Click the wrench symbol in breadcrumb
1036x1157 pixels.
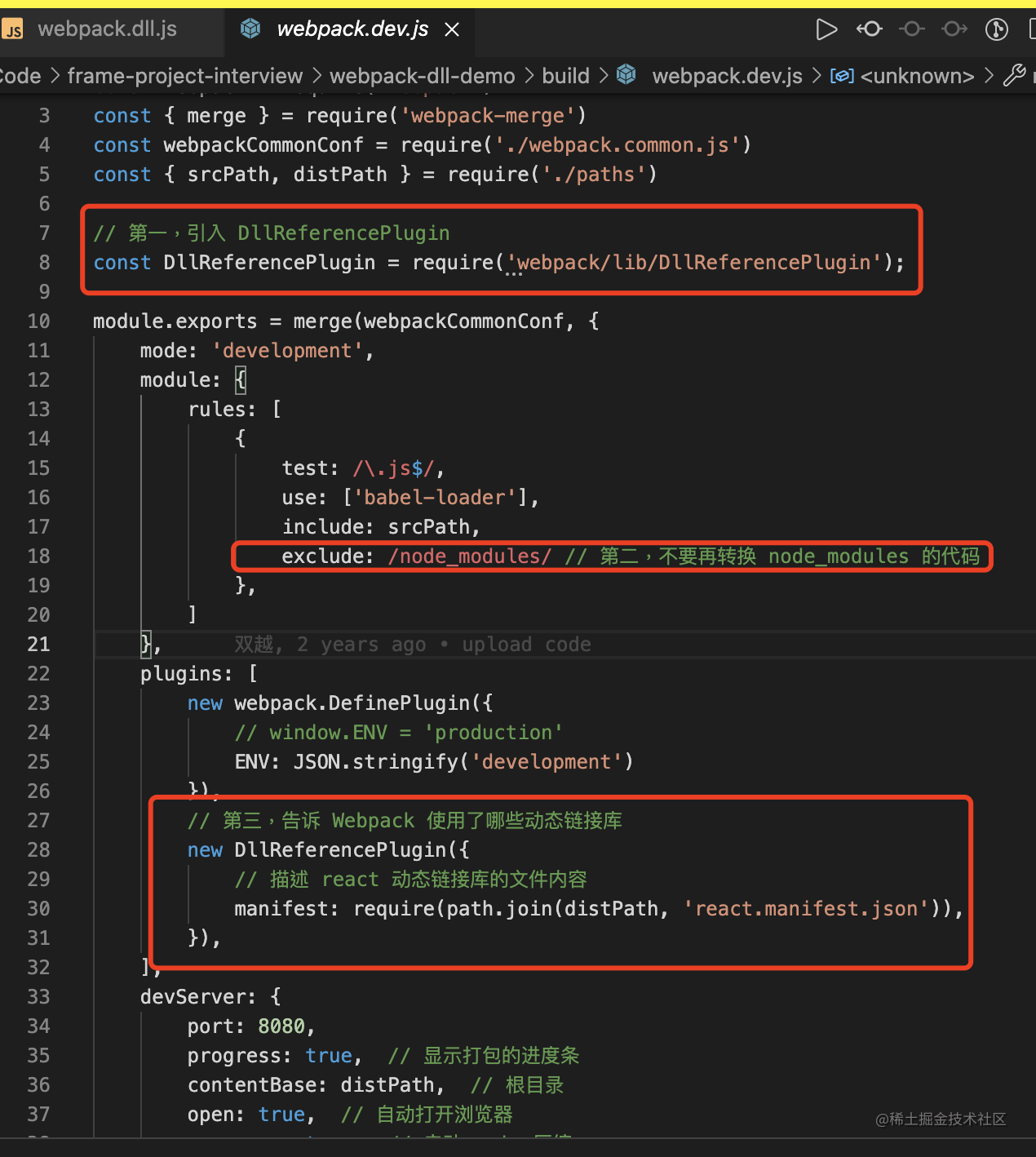click(x=1014, y=76)
